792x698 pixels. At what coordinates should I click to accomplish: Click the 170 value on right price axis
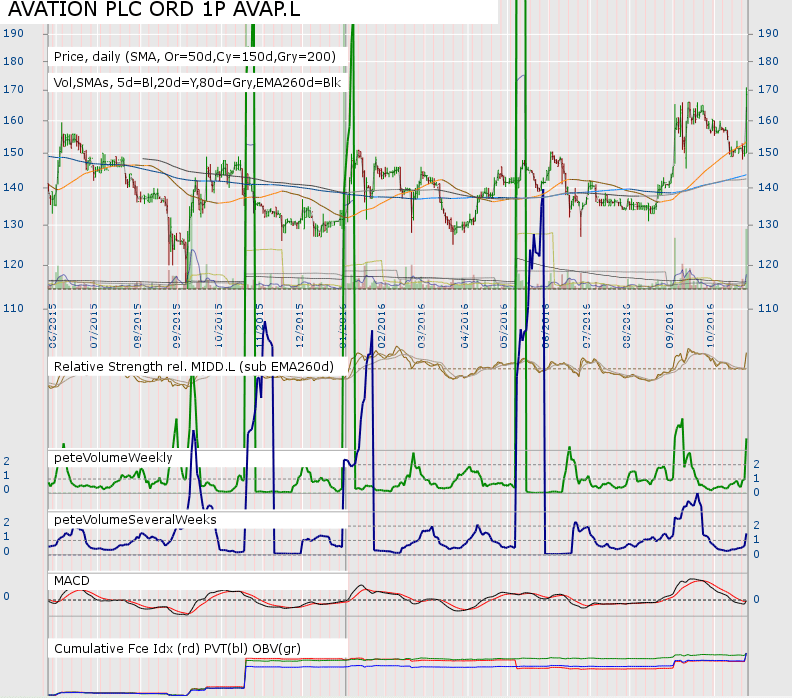coord(768,89)
